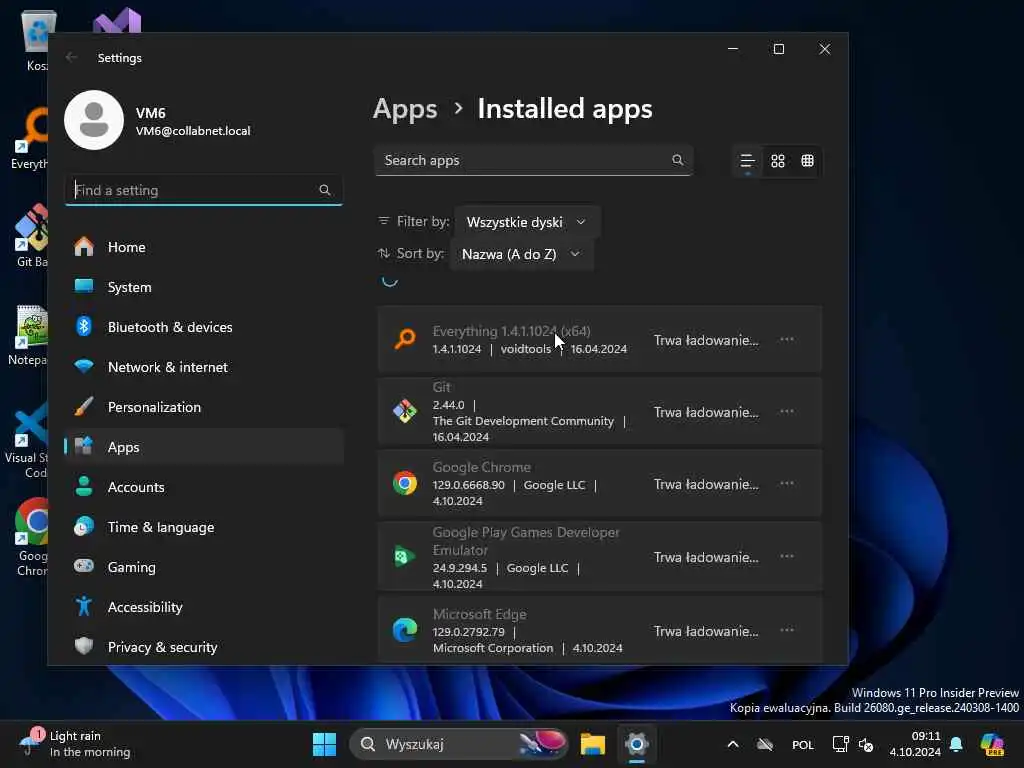The width and height of the screenshot is (1024, 768).
Task: Click the Apps breadcrumb in the header
Action: [x=405, y=109]
